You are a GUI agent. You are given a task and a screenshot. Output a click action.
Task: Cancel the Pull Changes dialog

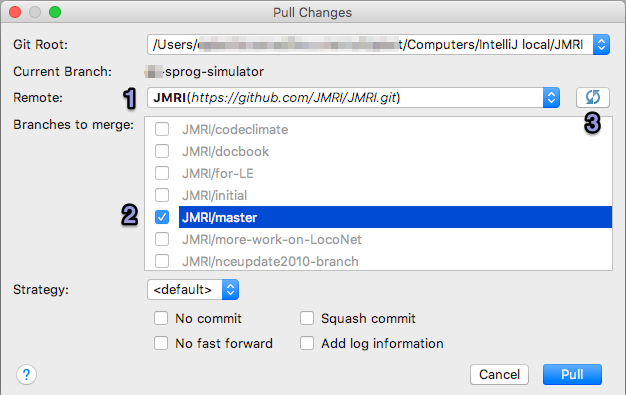pos(499,375)
